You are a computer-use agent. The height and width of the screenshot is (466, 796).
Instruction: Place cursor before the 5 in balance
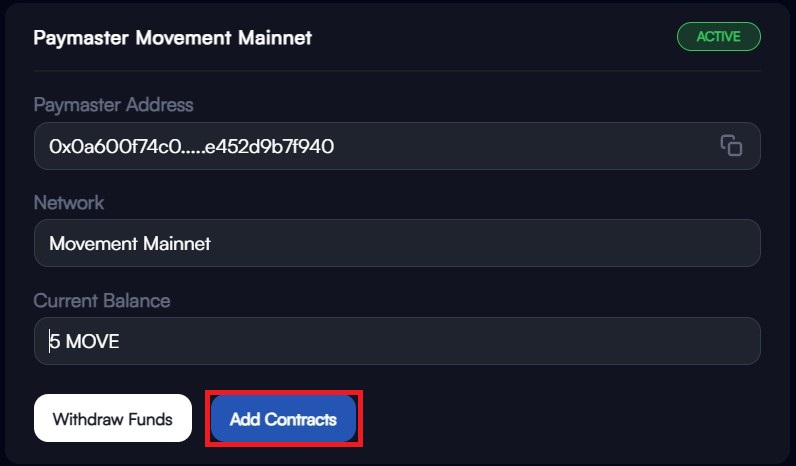(50, 341)
